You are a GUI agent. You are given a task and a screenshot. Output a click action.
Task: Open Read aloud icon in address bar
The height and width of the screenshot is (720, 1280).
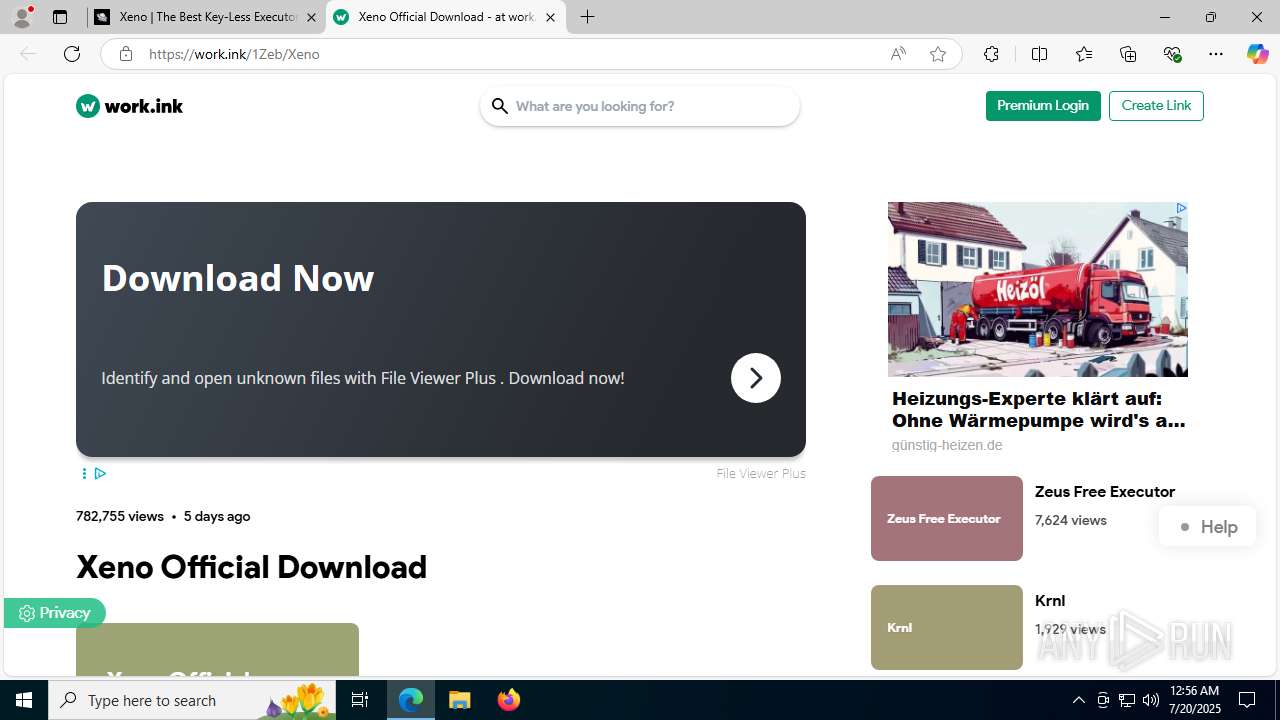[898, 54]
